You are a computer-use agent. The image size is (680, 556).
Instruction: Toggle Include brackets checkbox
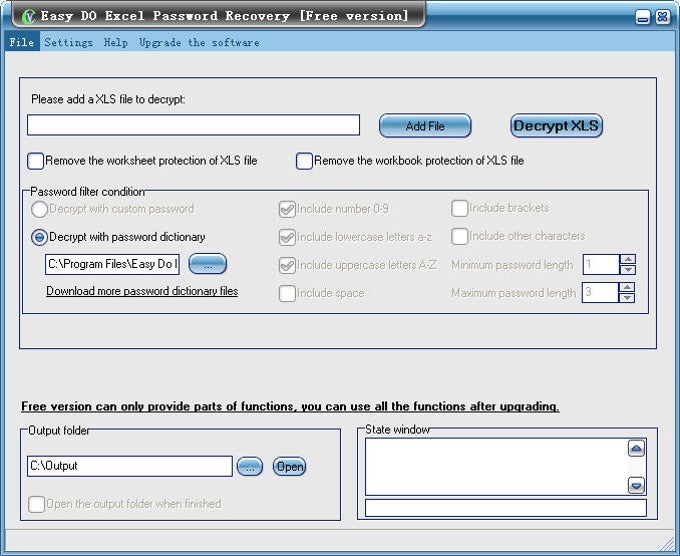point(459,208)
